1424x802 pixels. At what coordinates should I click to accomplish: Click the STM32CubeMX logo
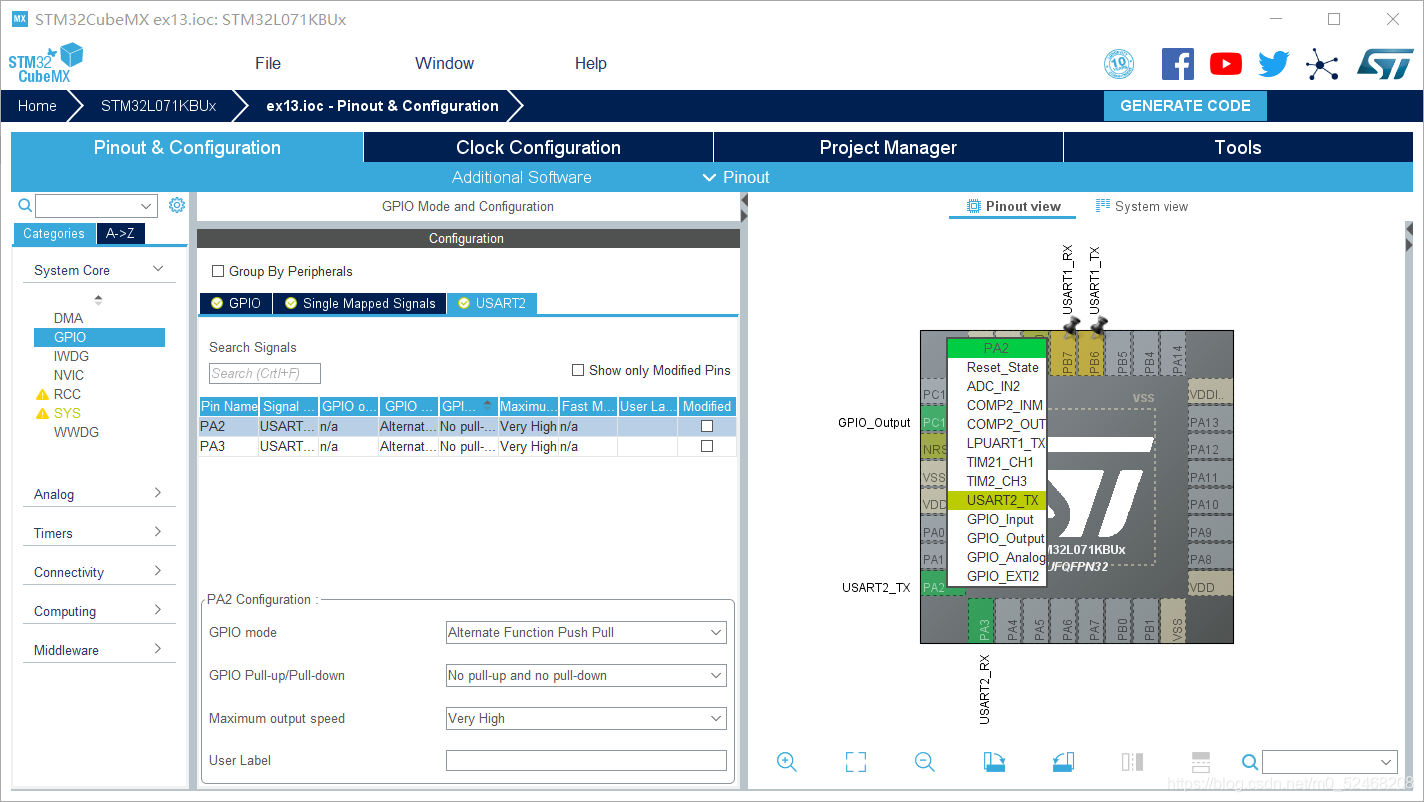[x=45, y=63]
